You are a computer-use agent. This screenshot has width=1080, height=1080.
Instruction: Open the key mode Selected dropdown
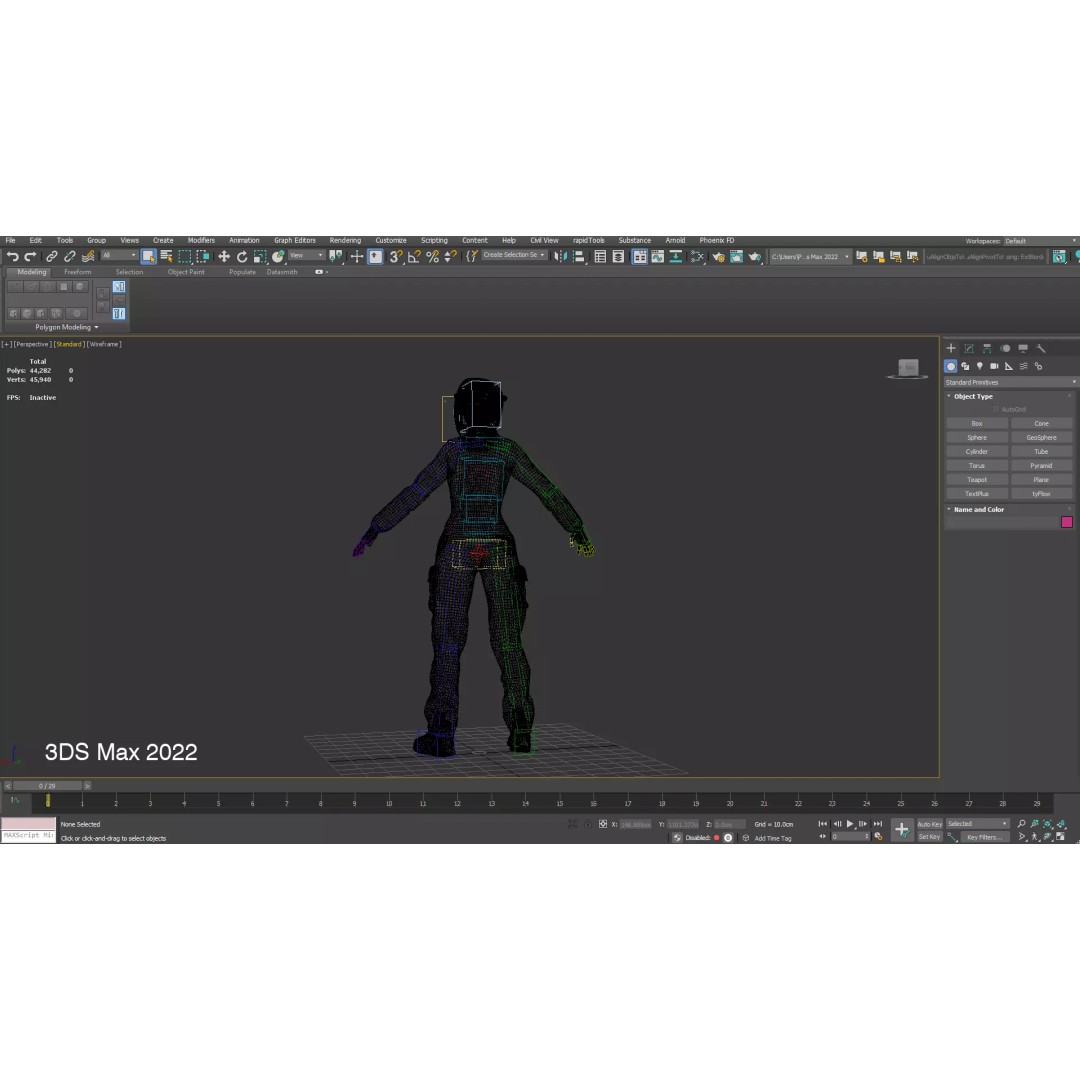point(977,824)
